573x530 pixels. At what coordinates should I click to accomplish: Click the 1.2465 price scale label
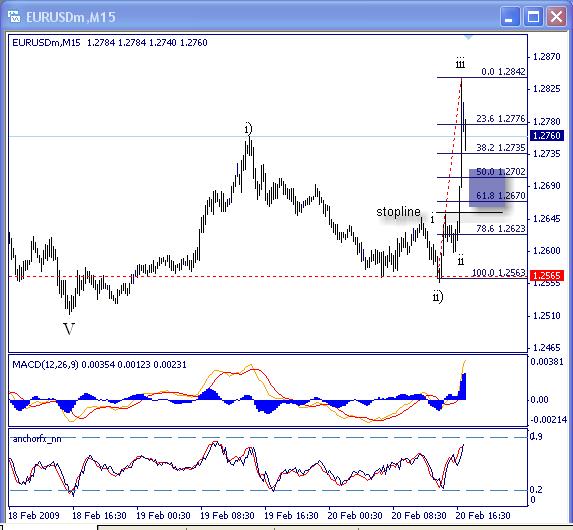click(x=547, y=347)
